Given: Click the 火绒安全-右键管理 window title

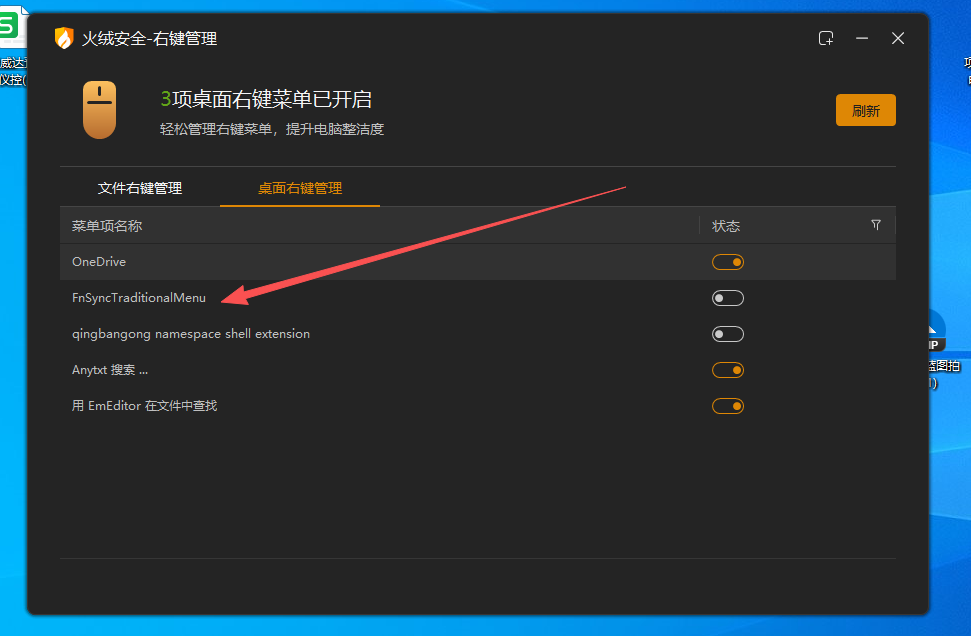Looking at the screenshot, I should [149, 38].
